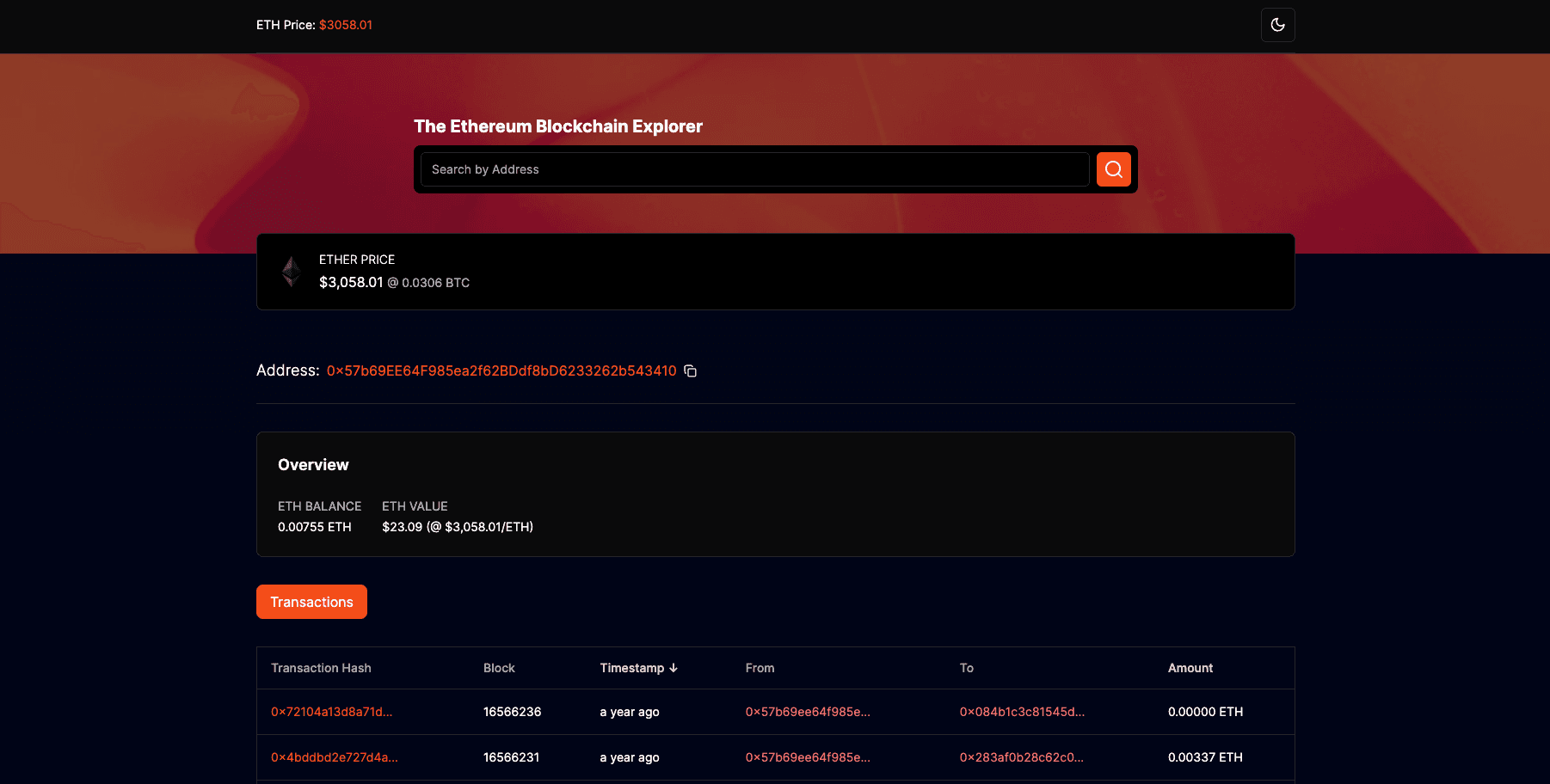This screenshot has height=784, width=1550.
Task: Open address link 0x57b69EE64F985ea2f62BDdf8bD6233262b543410
Action: pyautogui.click(x=501, y=371)
